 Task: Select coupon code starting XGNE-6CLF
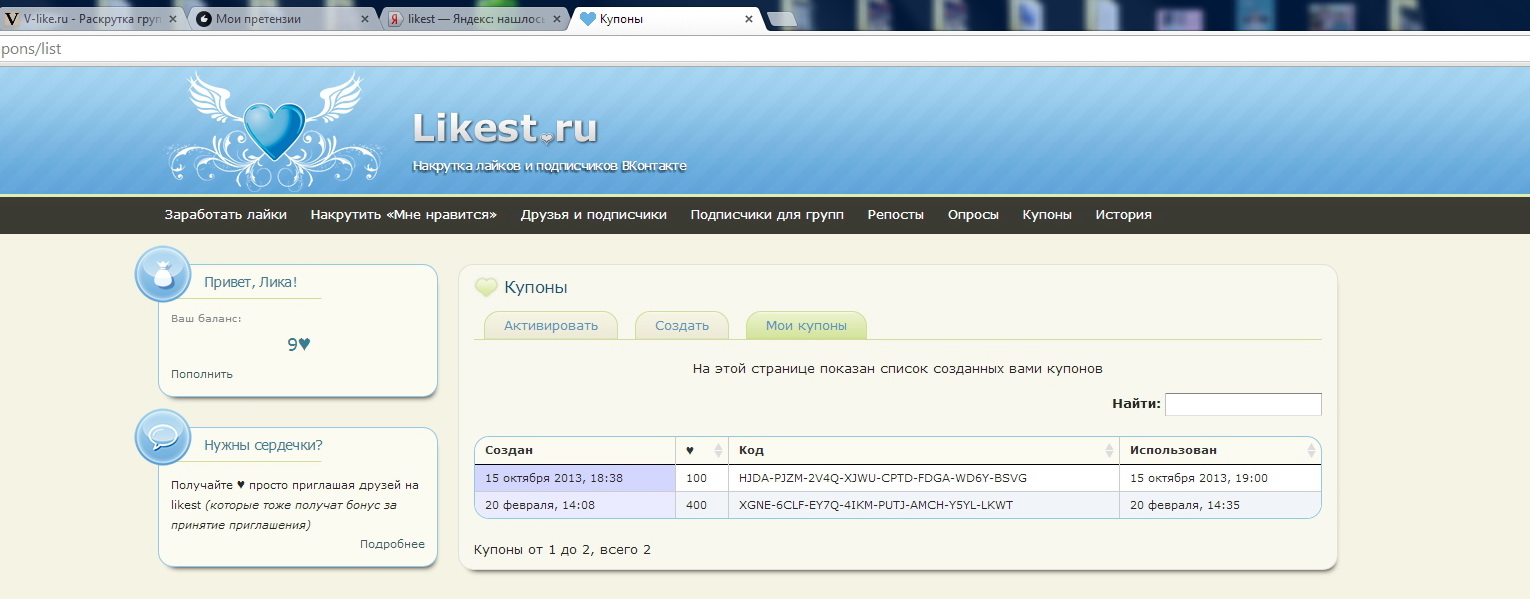(x=876, y=505)
